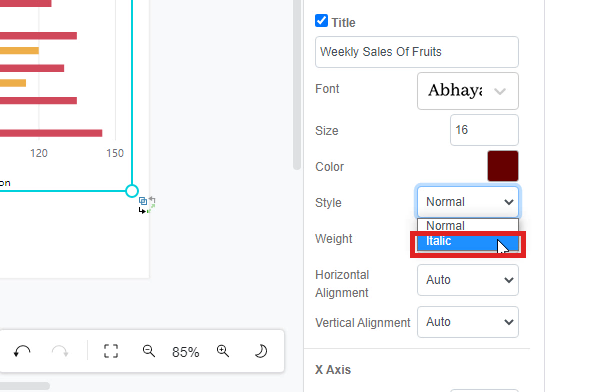Viewport: 599px width, 392px height.
Task: Click the X Axis section heading
Action: 333,370
